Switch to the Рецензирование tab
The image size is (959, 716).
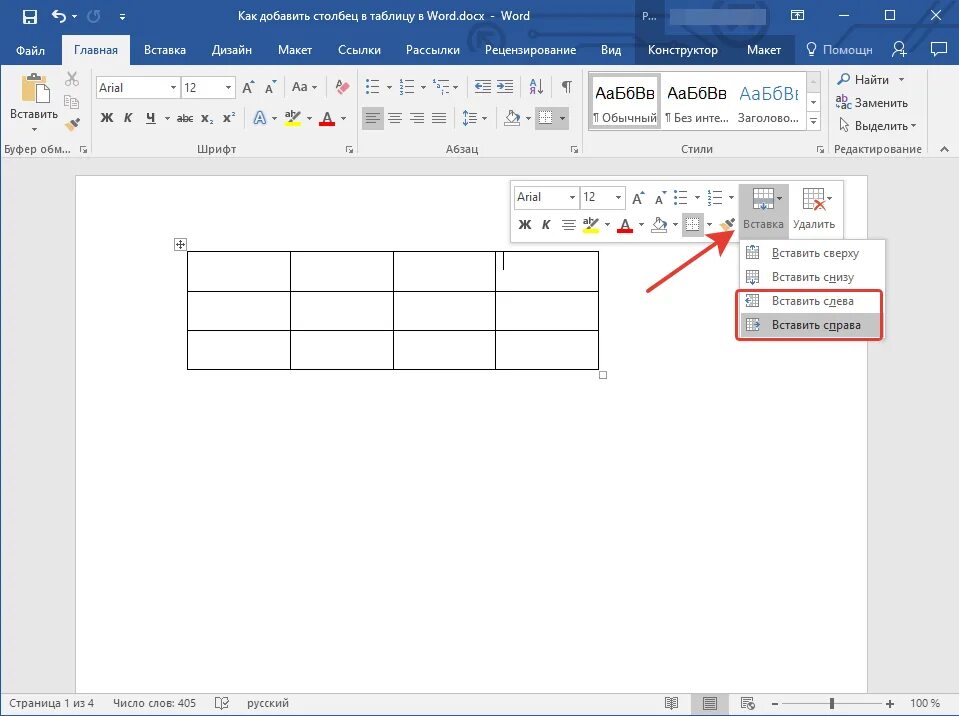[530, 50]
